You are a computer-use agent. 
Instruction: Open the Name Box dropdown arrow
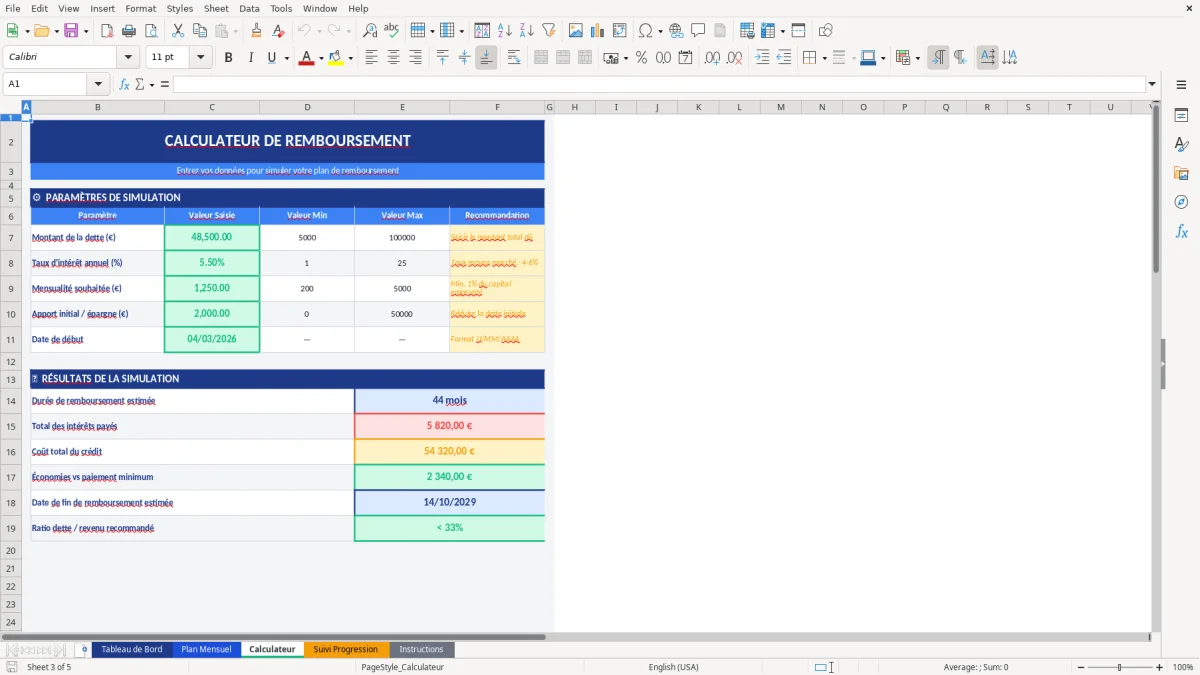click(x=98, y=84)
